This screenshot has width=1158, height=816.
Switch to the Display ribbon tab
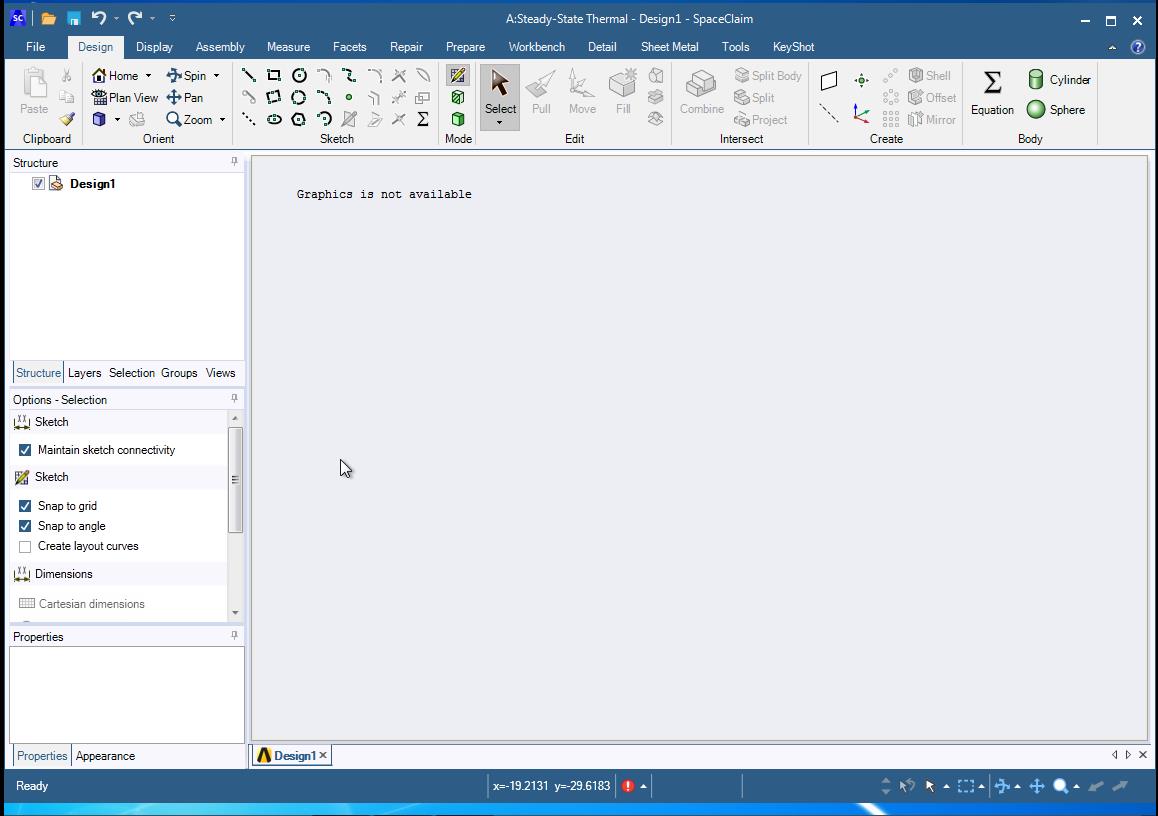click(154, 47)
